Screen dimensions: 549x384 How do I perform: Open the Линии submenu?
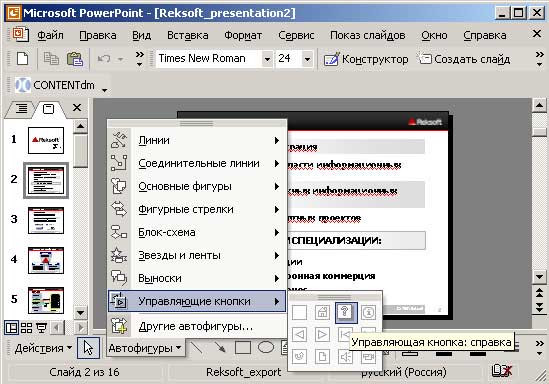197,140
